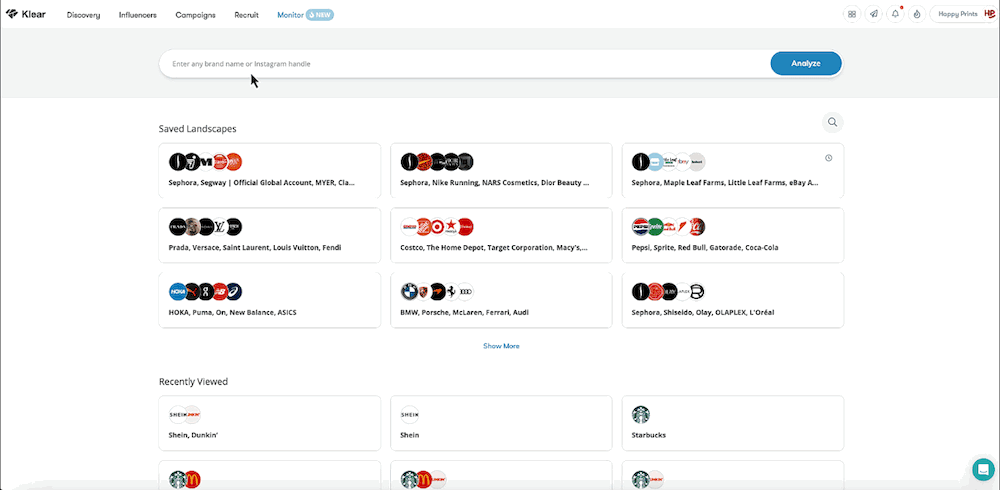1000x490 pixels.
Task: Click the New Balance logo icon
Action: coord(220,292)
